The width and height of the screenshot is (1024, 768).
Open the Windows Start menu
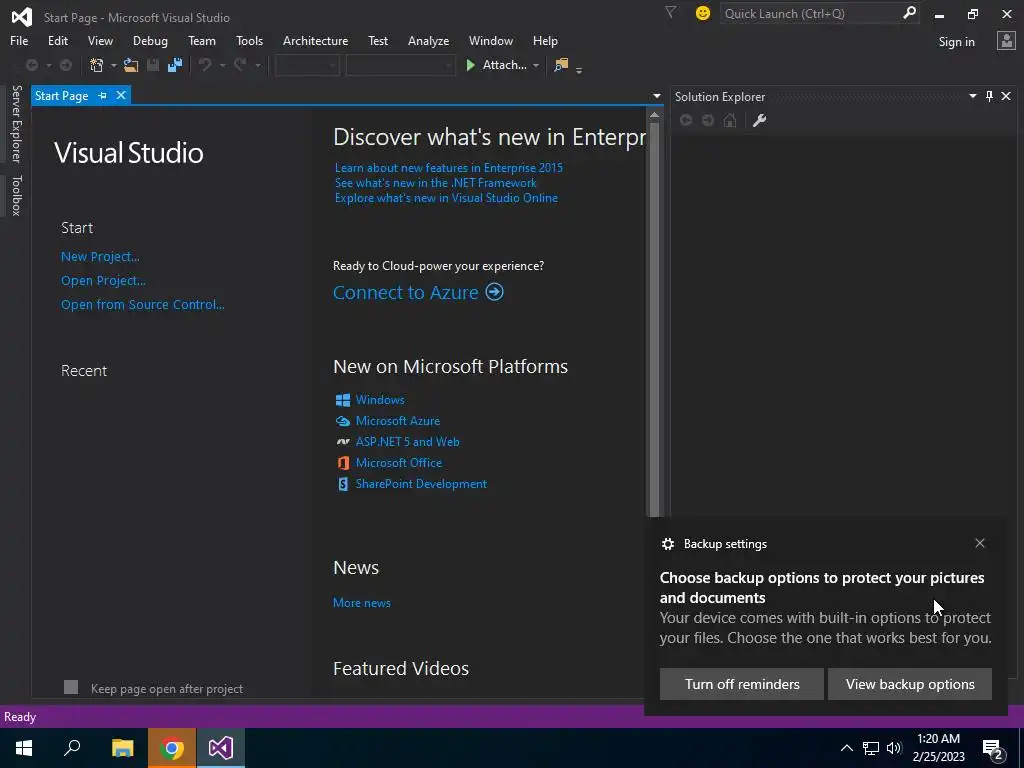24,748
